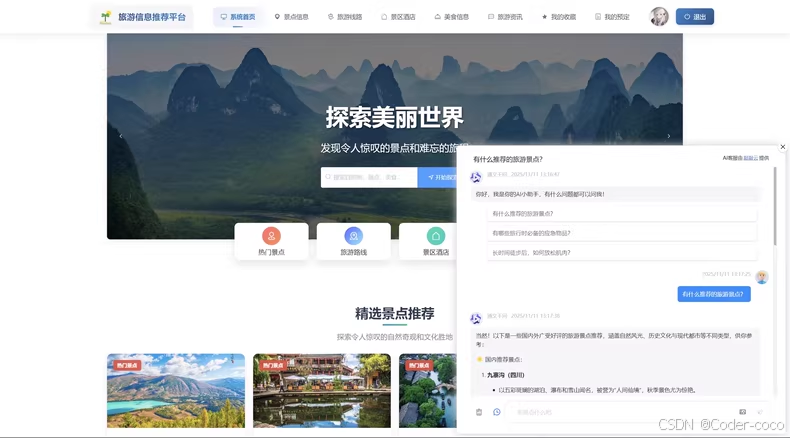The image size is (790, 438).
Task: Open the 美食信息 nav tab
Action: 451,17
